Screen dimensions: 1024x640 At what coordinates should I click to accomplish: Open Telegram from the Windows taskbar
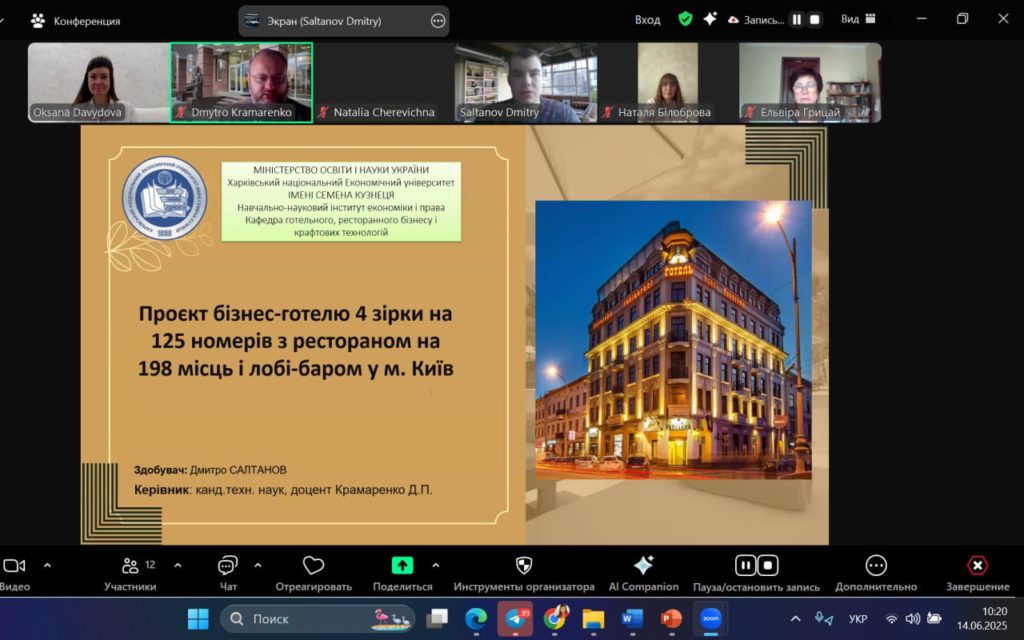516,619
